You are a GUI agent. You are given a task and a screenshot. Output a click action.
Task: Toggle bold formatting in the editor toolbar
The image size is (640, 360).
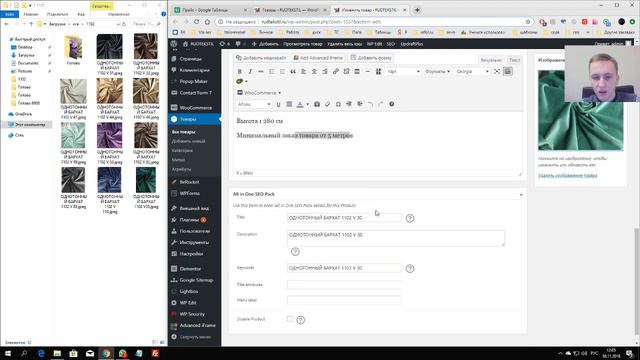(x=240, y=71)
